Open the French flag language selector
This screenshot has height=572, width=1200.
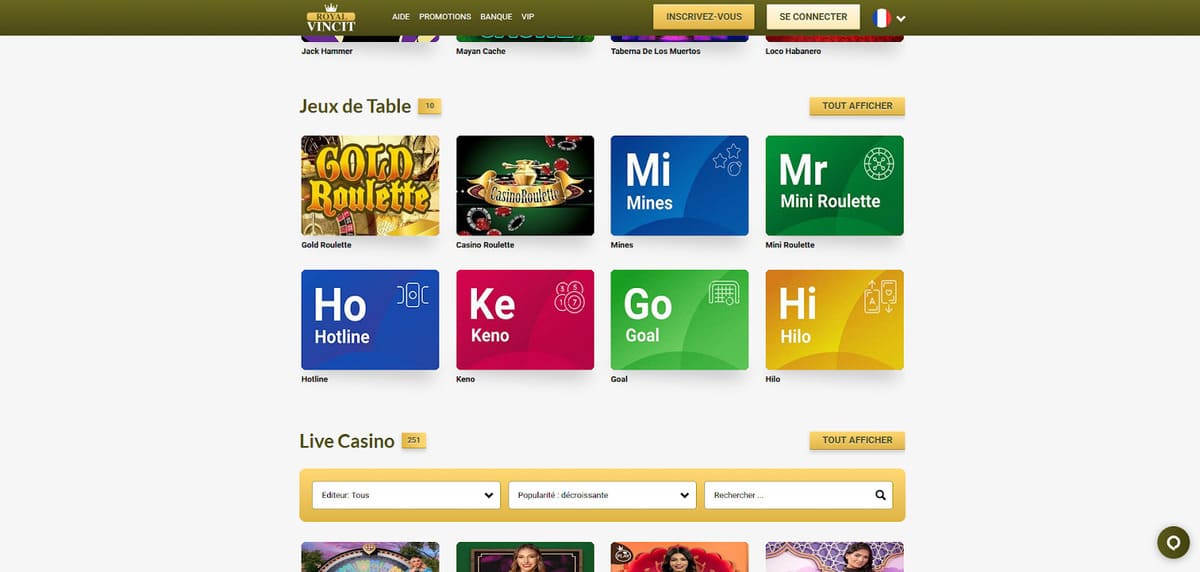pyautogui.click(x=881, y=17)
